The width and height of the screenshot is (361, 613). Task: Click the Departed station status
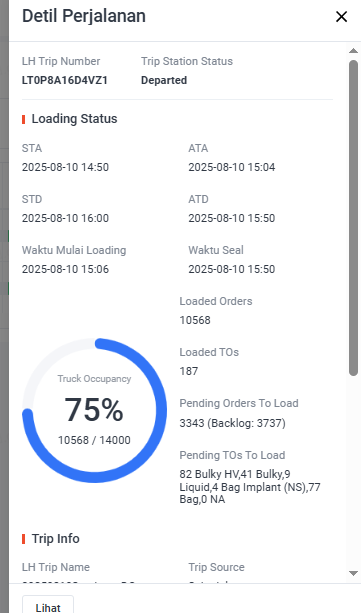pos(164,80)
